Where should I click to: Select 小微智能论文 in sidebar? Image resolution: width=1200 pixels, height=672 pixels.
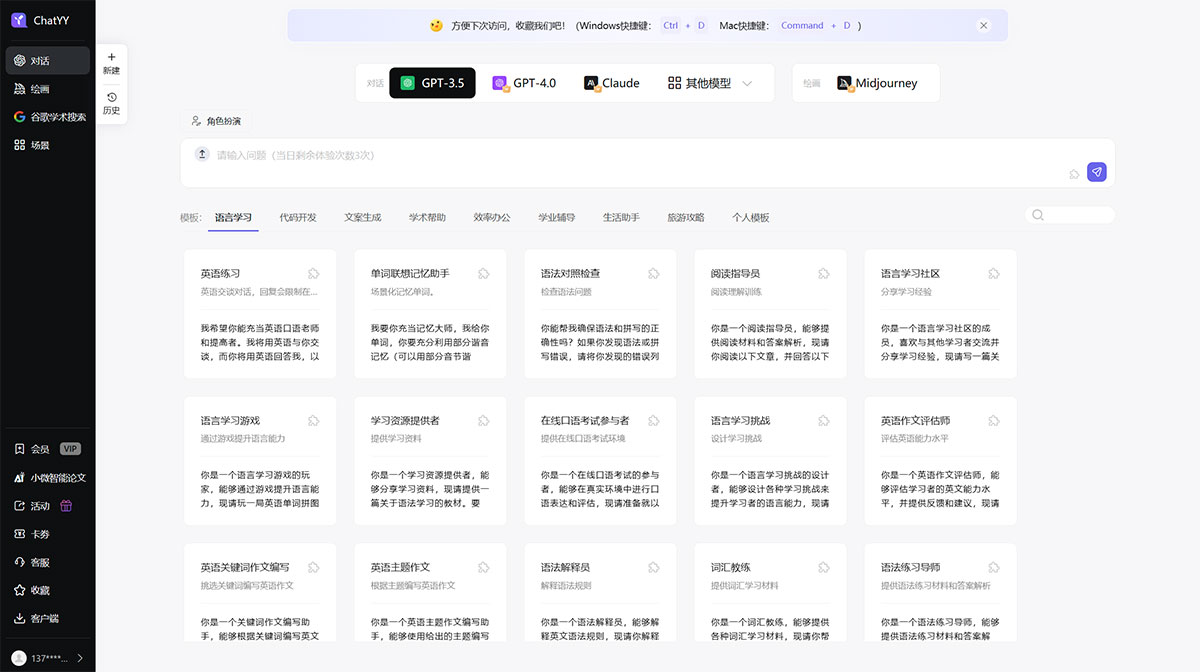click(x=46, y=477)
